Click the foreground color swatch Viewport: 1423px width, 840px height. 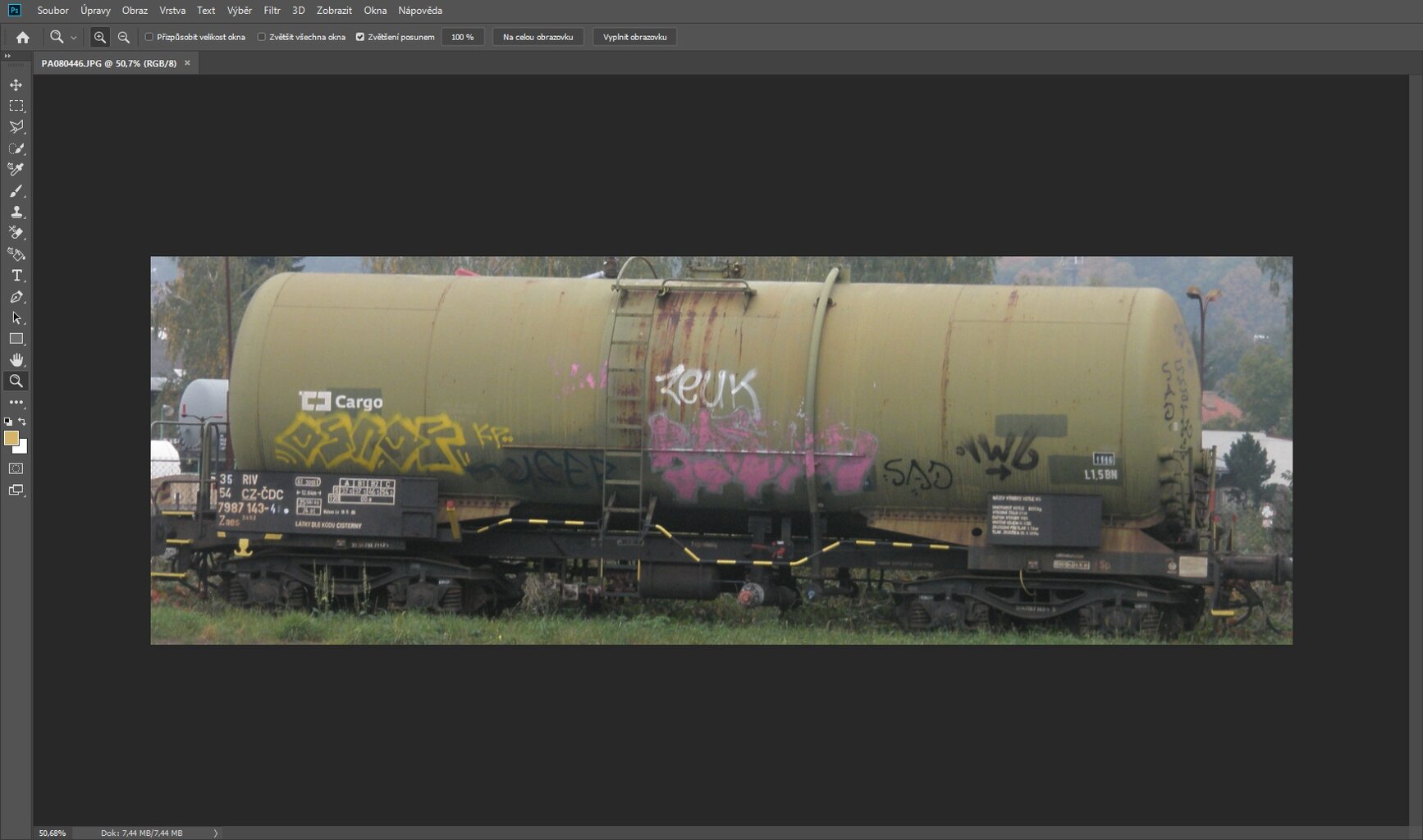point(11,439)
